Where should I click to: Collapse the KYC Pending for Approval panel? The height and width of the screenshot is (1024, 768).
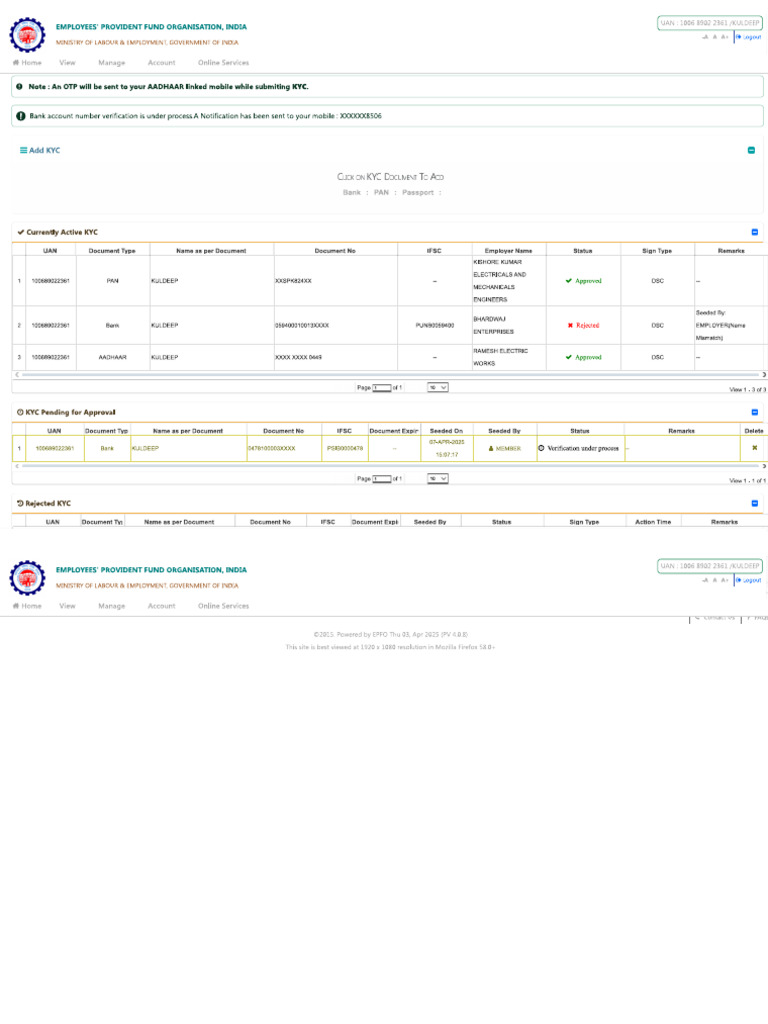[755, 412]
